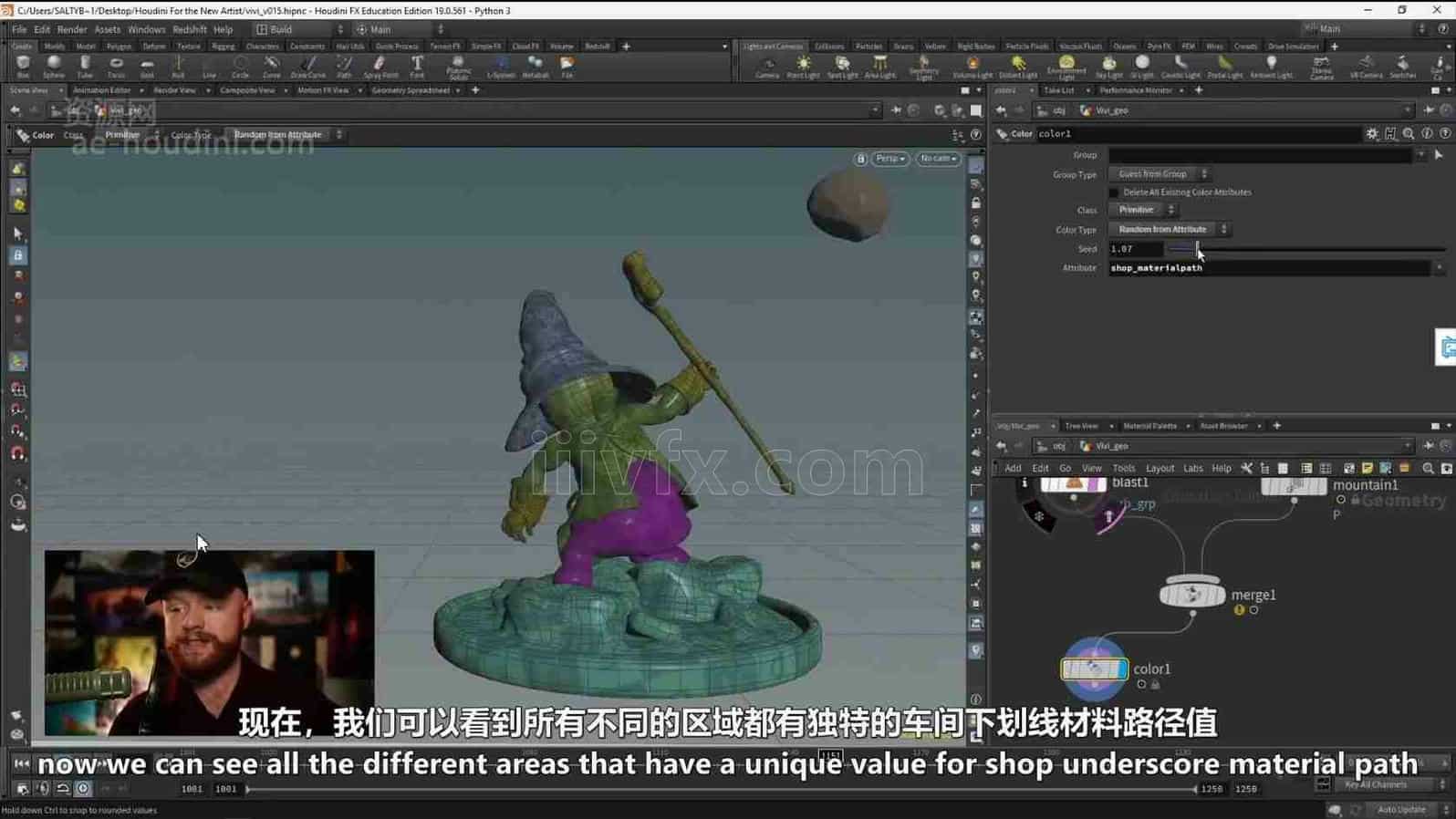The image size is (1456, 819).
Task: Click the Attribute shop_materialpath field
Action: click(1269, 268)
